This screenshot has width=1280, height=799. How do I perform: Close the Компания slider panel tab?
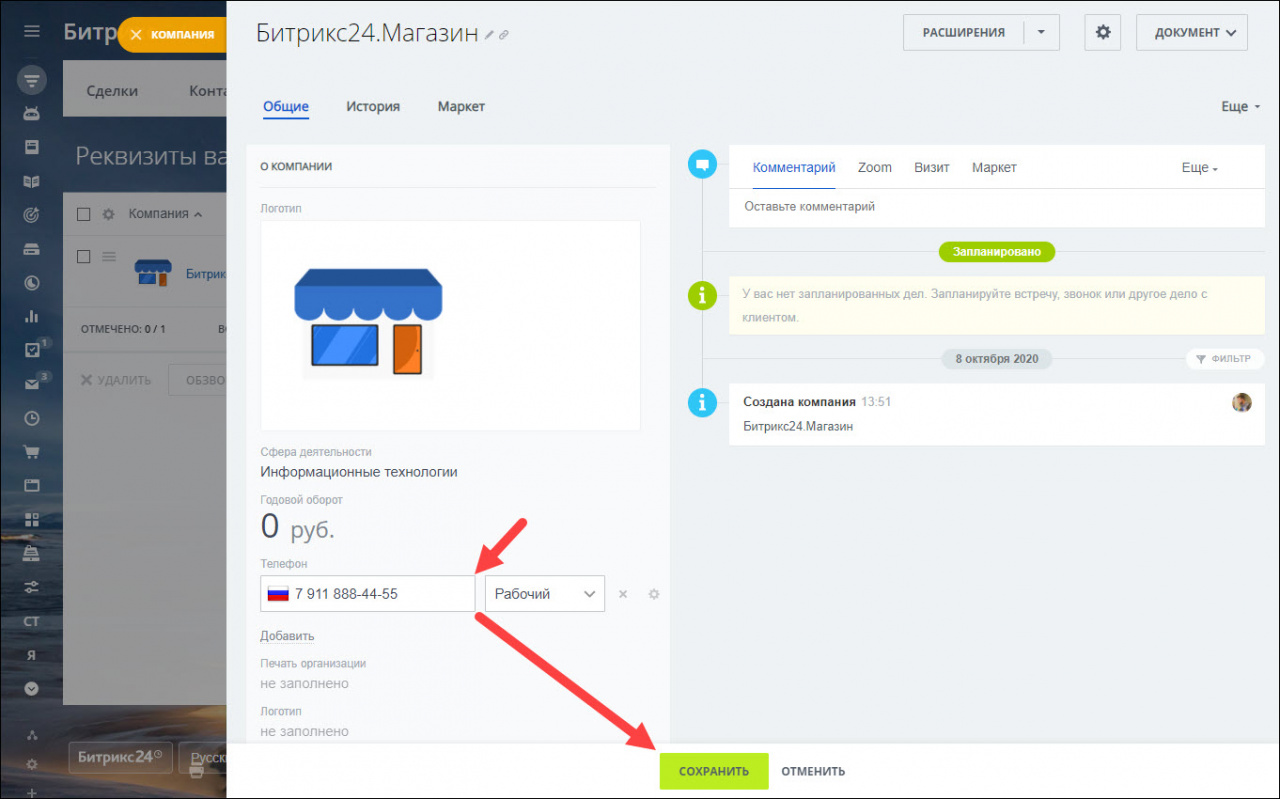[x=136, y=35]
